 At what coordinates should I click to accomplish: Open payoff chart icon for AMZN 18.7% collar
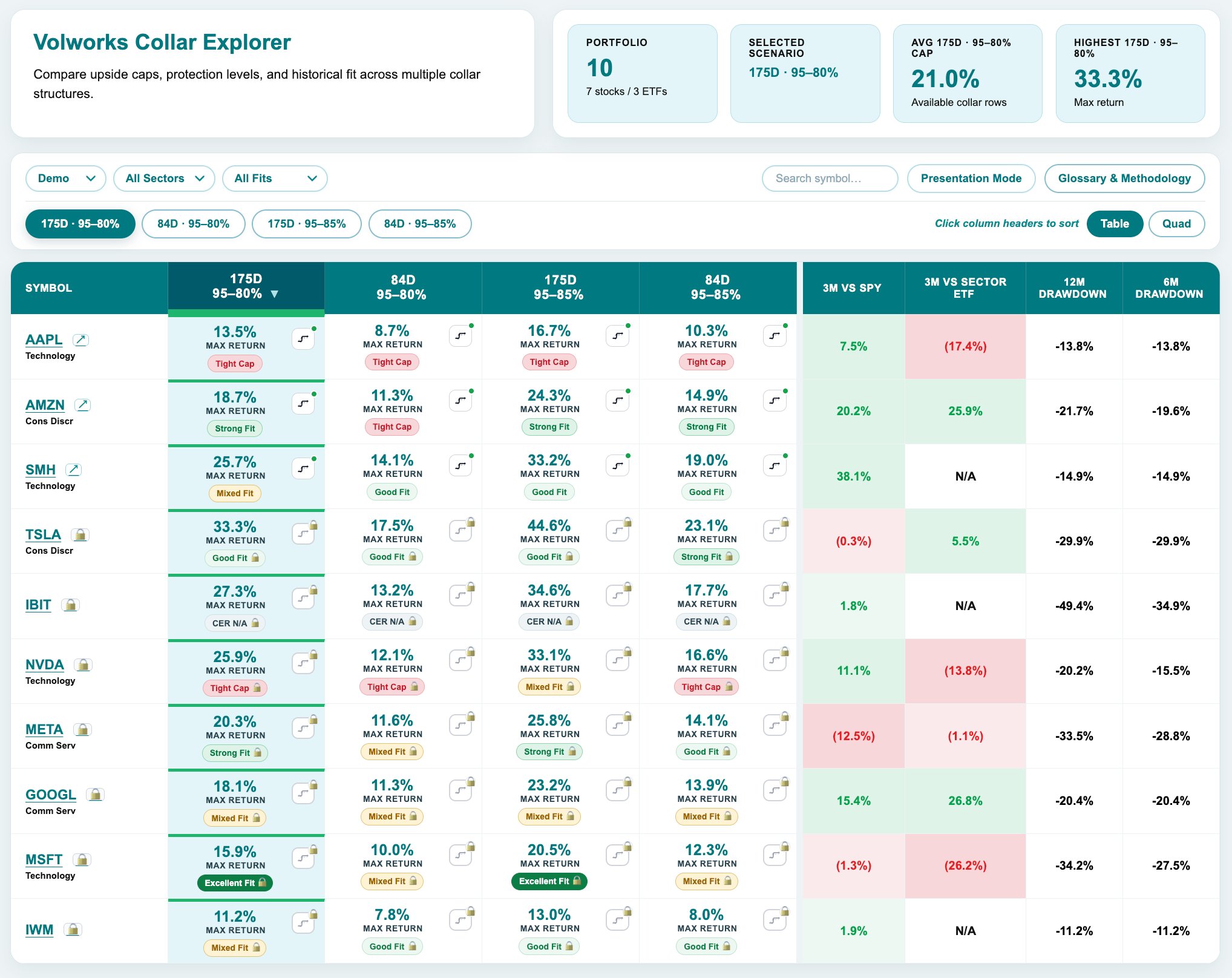[303, 403]
